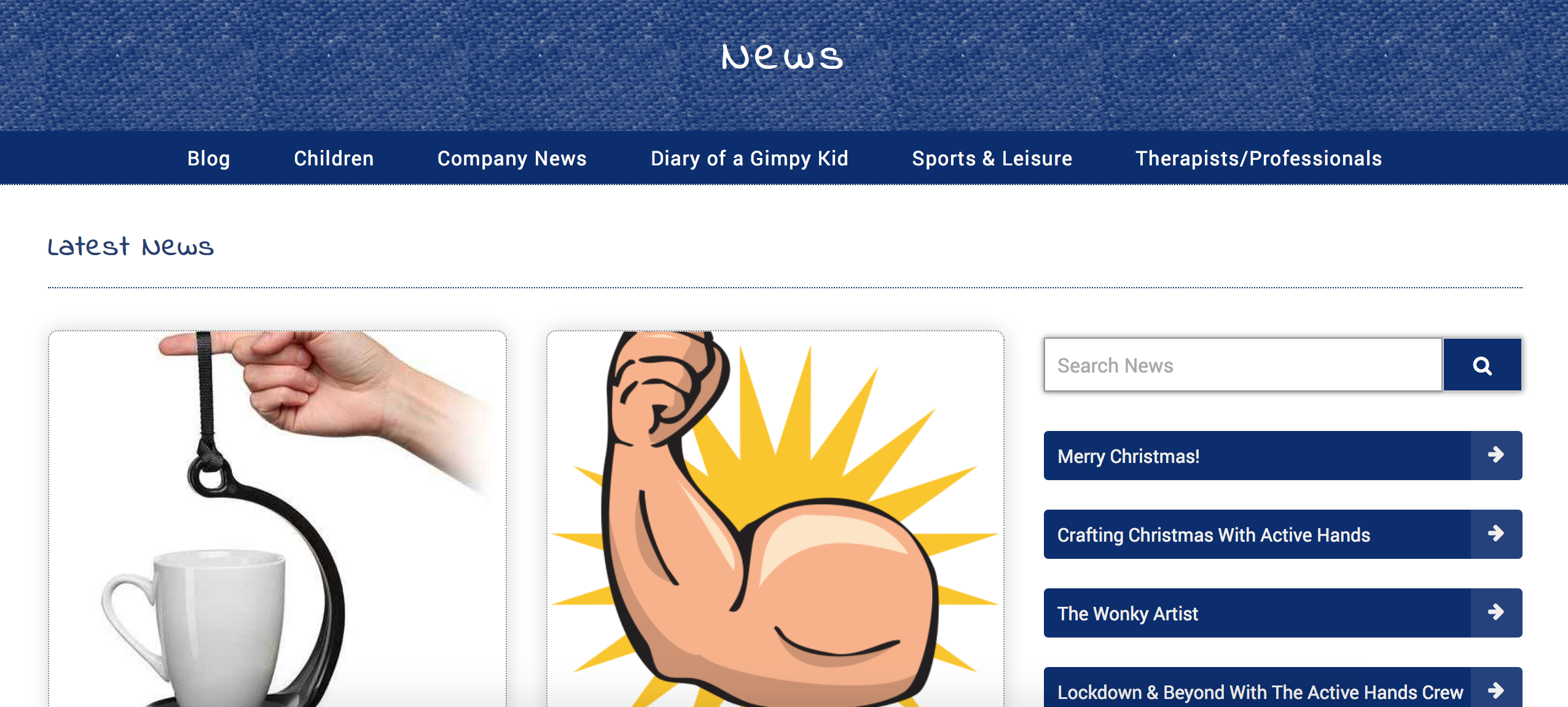Click the arrow icon beside Merry Christmas!
Screen dimensions: 1568x707
click(1496, 455)
